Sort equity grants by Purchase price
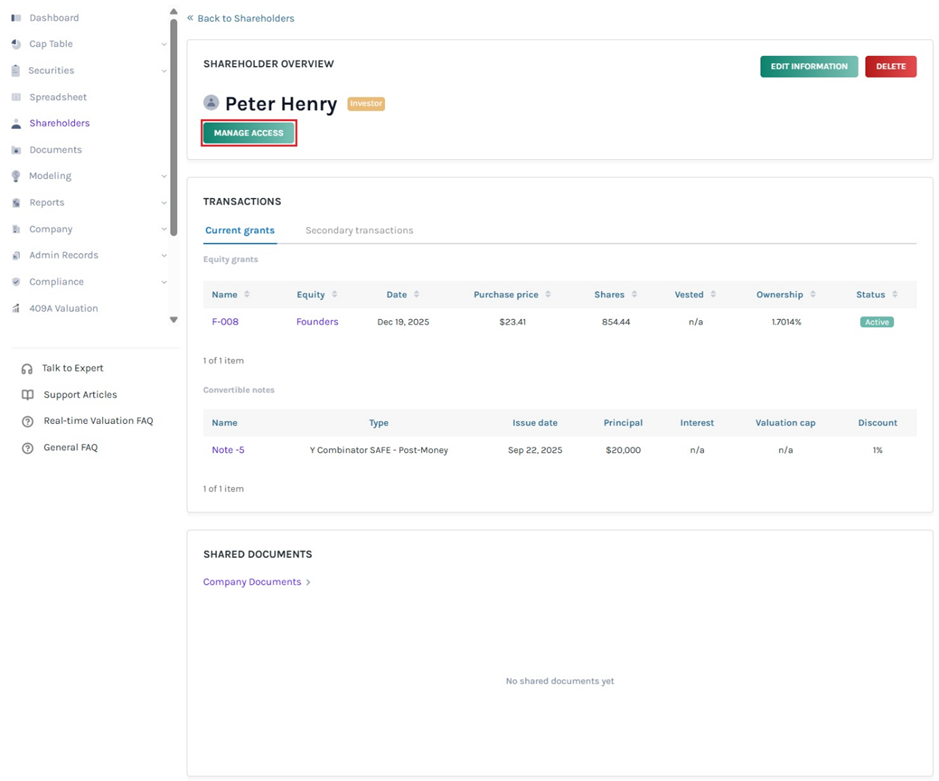 tap(548, 294)
